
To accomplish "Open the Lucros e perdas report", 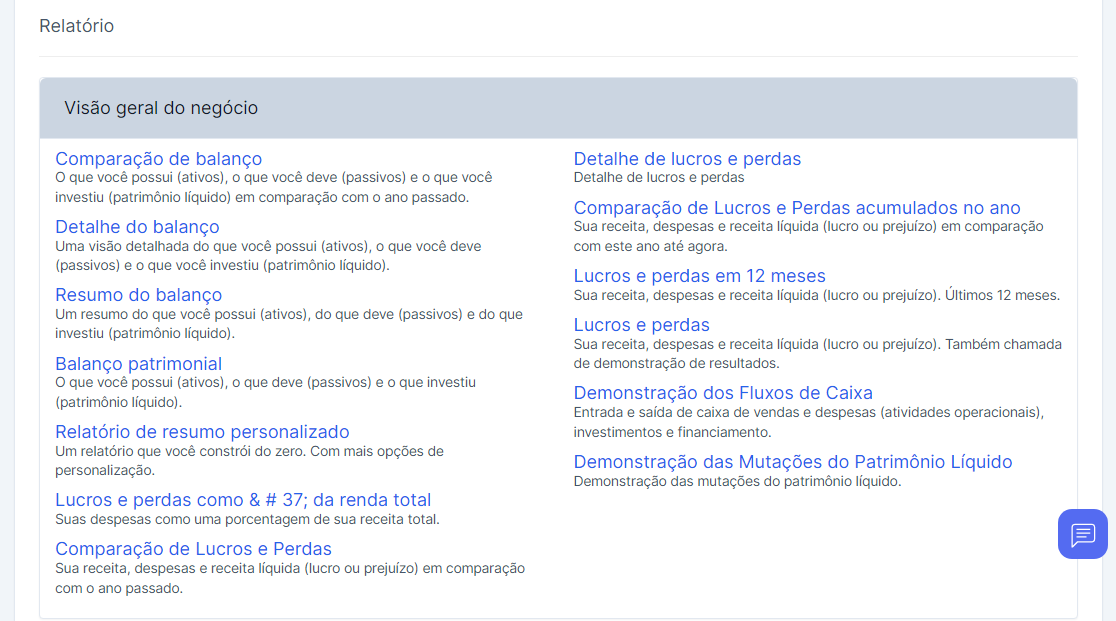I will coord(641,325).
